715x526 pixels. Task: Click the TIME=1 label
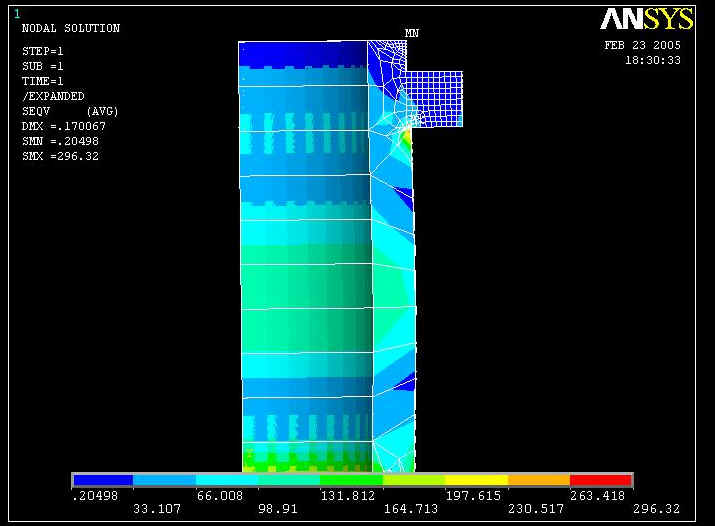[x=42, y=81]
